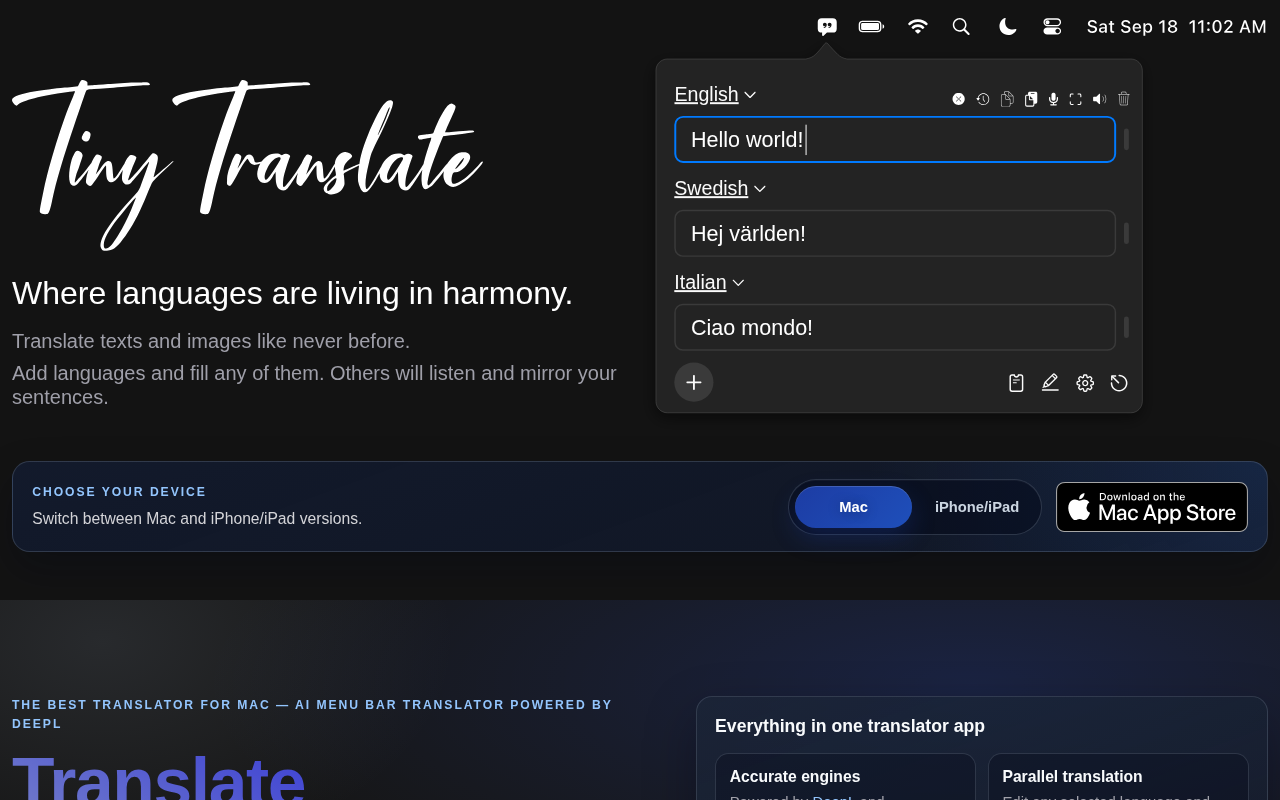1280x800 pixels.
Task: Click the date and time in the menu bar
Action: click(1177, 27)
